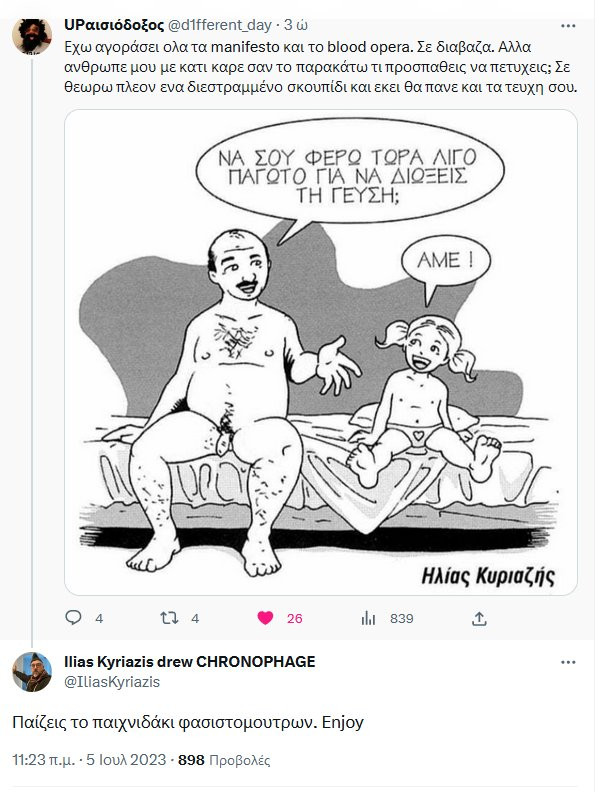Click the share icon on first tweet
615x792 pixels.
[478, 618]
